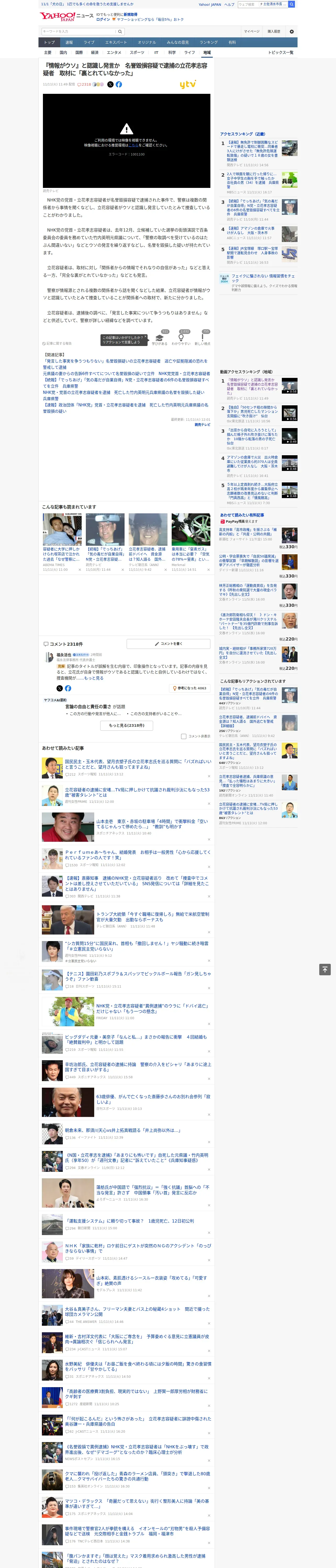The width and height of the screenshot is (336, 1568).
Task: Click the 参考になった 4063 lightbulb button
Action: coord(190,688)
